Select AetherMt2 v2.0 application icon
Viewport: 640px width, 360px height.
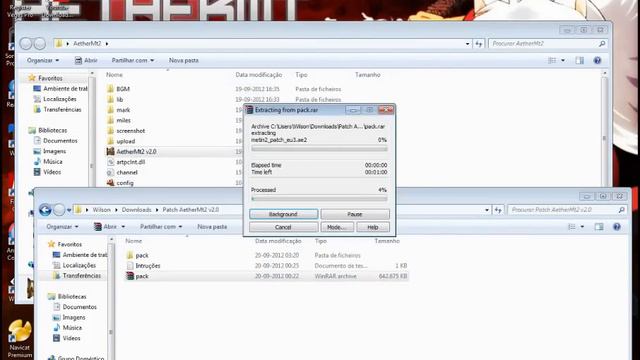point(110,151)
